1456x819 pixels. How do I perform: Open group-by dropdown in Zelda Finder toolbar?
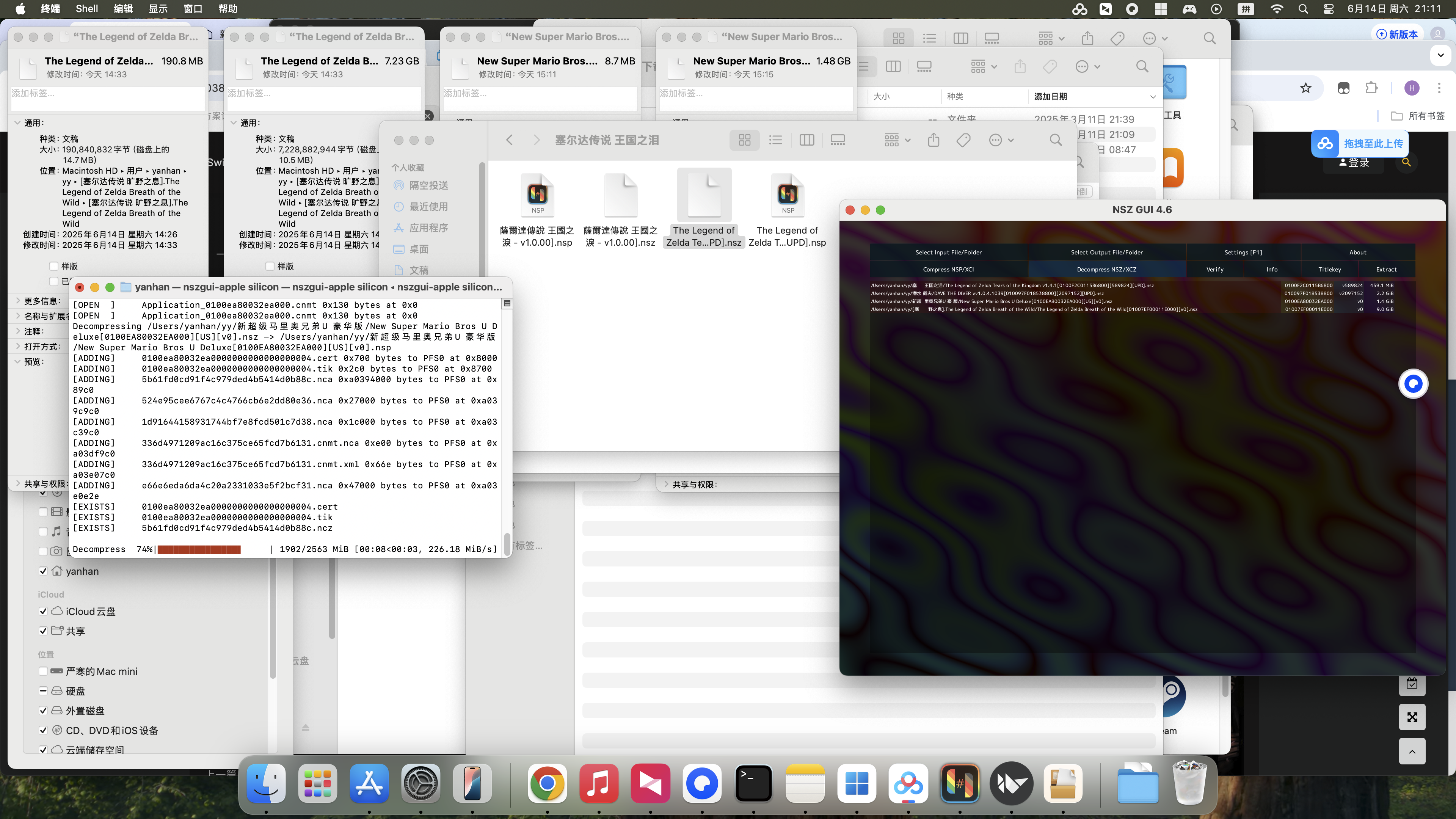point(897,140)
